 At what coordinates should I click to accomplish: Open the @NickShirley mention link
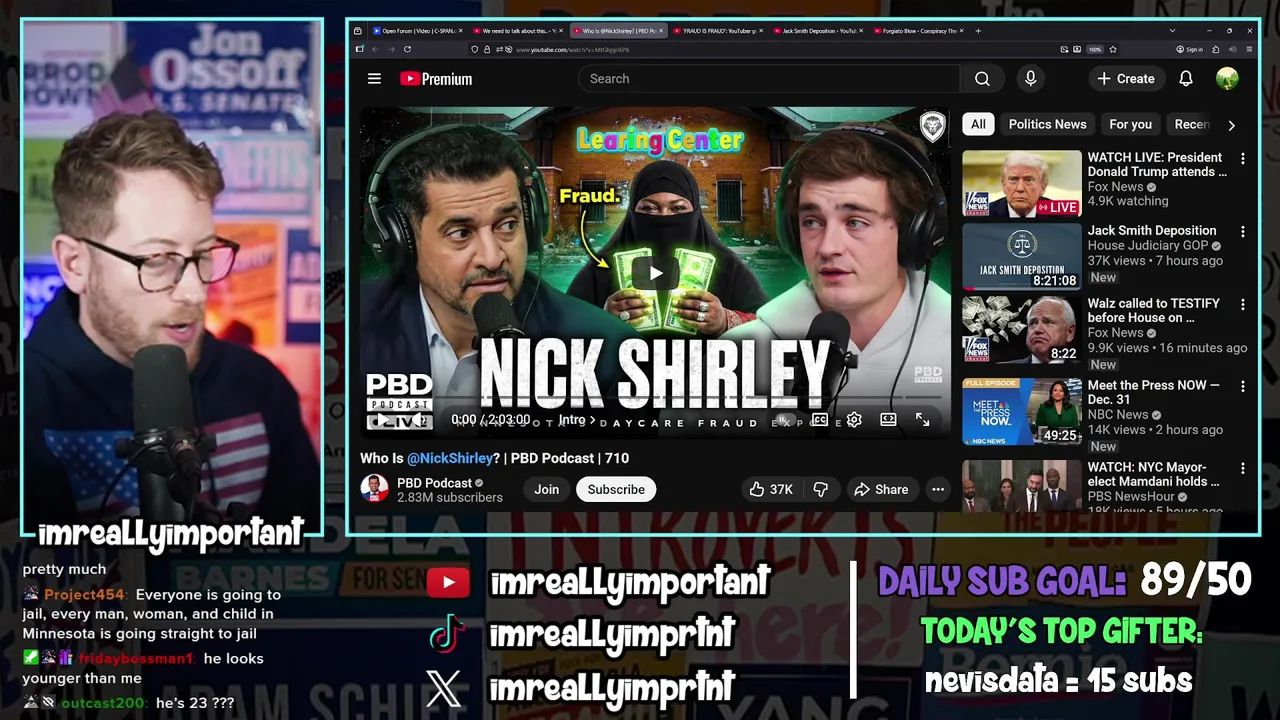[450, 458]
